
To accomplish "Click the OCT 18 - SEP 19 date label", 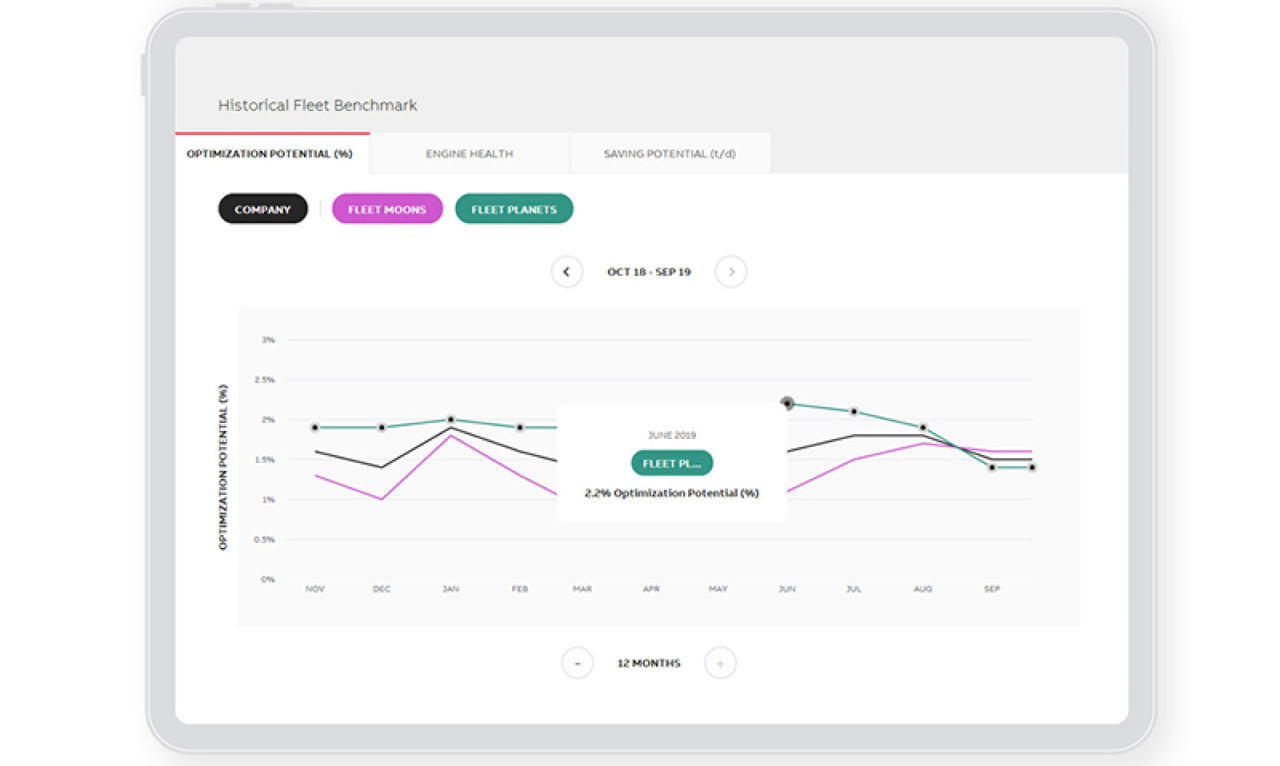I will pyautogui.click(x=648, y=272).
